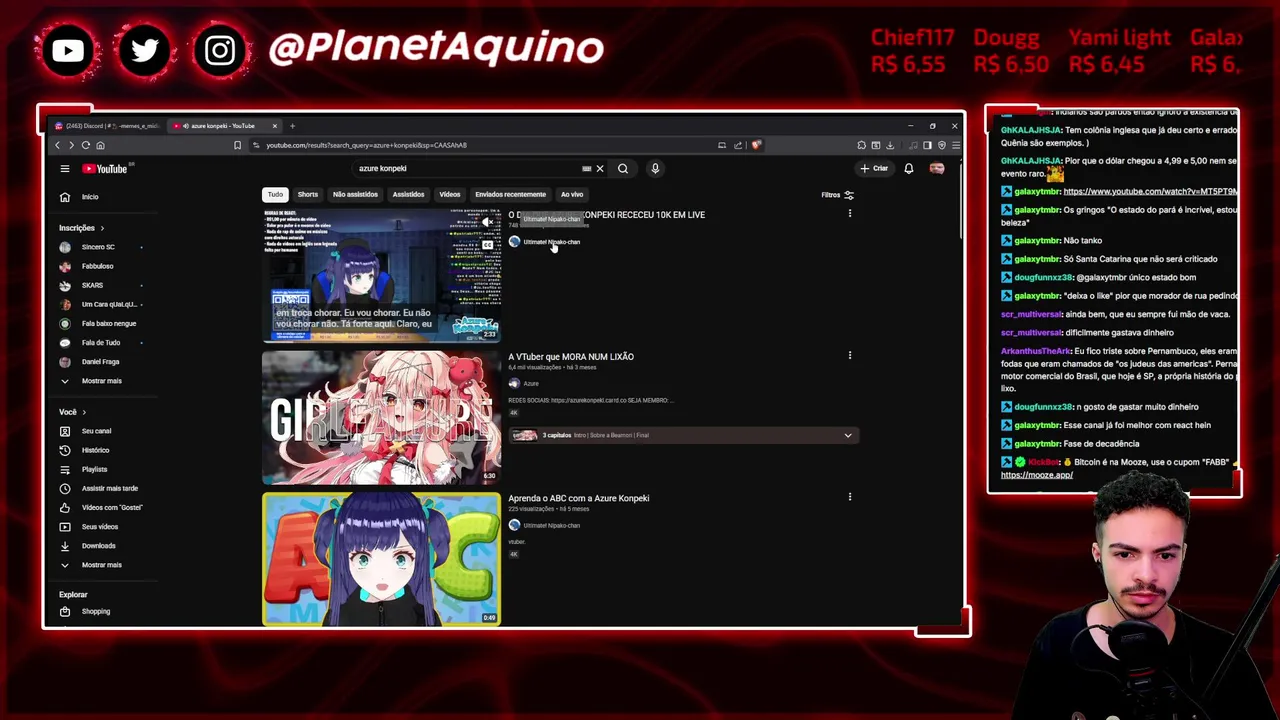The width and height of the screenshot is (1280, 720).
Task: Start voice search with the microphone
Action: coord(655,169)
